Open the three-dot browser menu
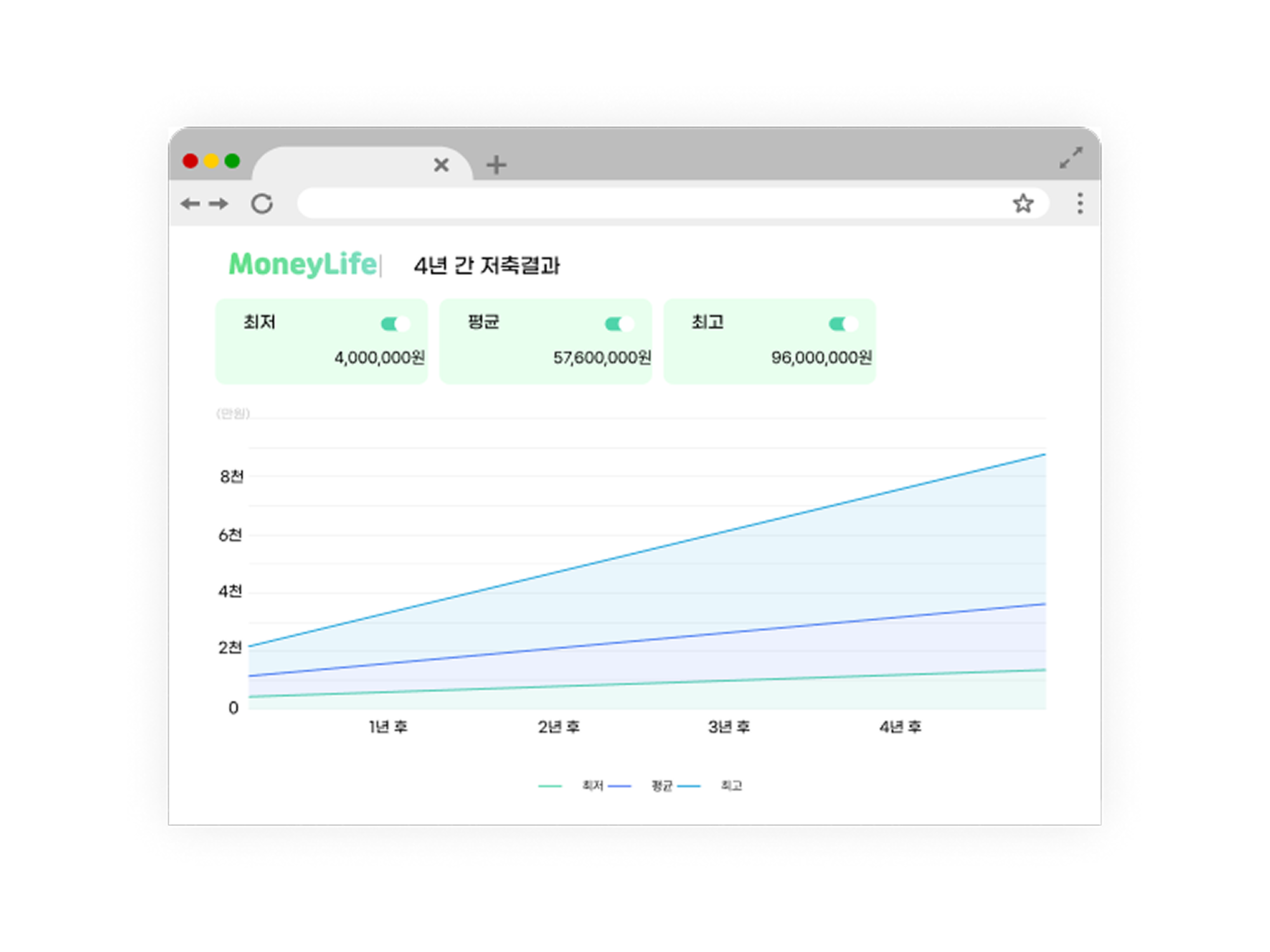1270x952 pixels. 1079,204
